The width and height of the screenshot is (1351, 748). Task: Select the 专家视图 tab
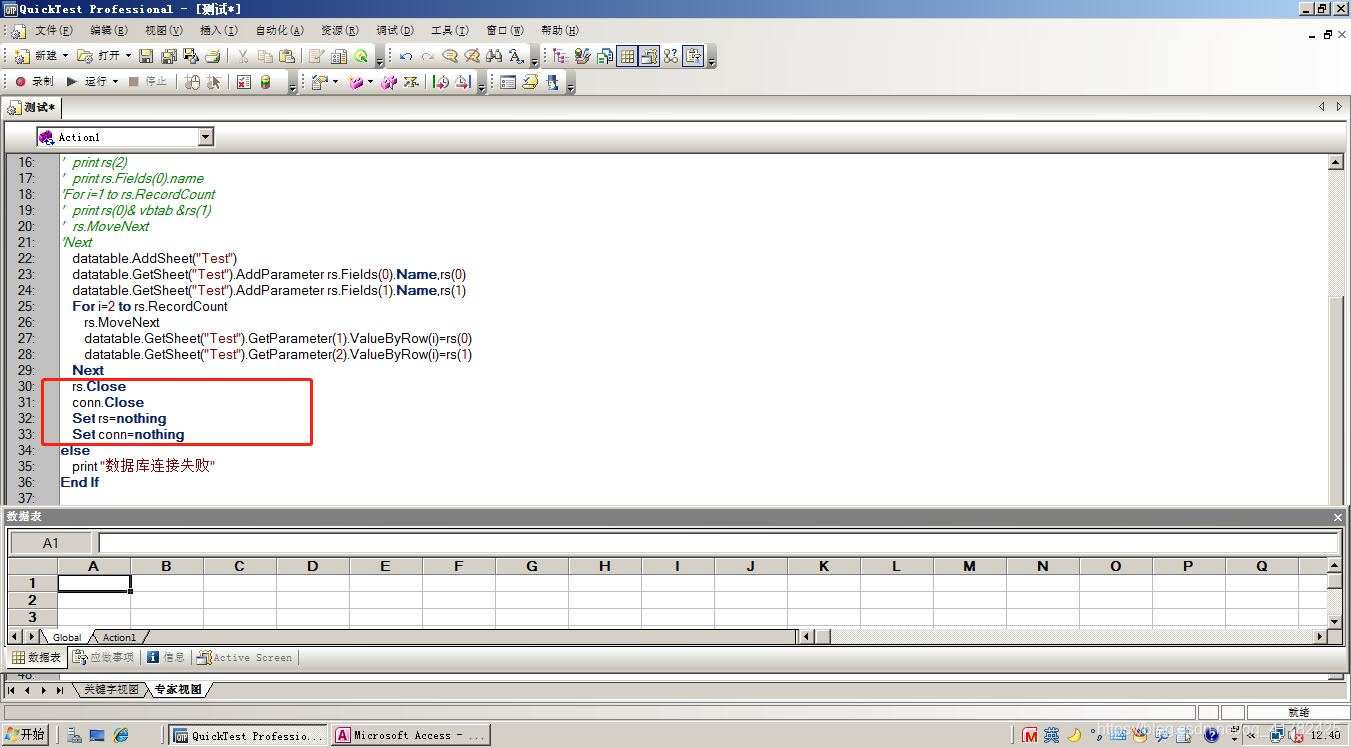click(178, 690)
